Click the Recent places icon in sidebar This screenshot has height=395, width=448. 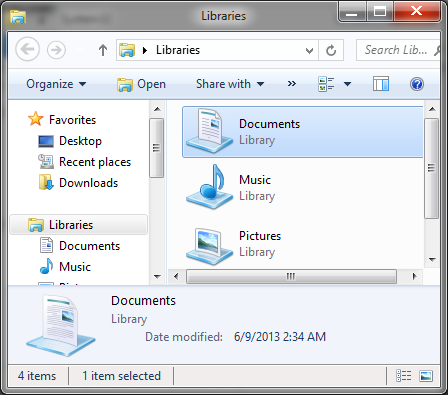click(46, 162)
